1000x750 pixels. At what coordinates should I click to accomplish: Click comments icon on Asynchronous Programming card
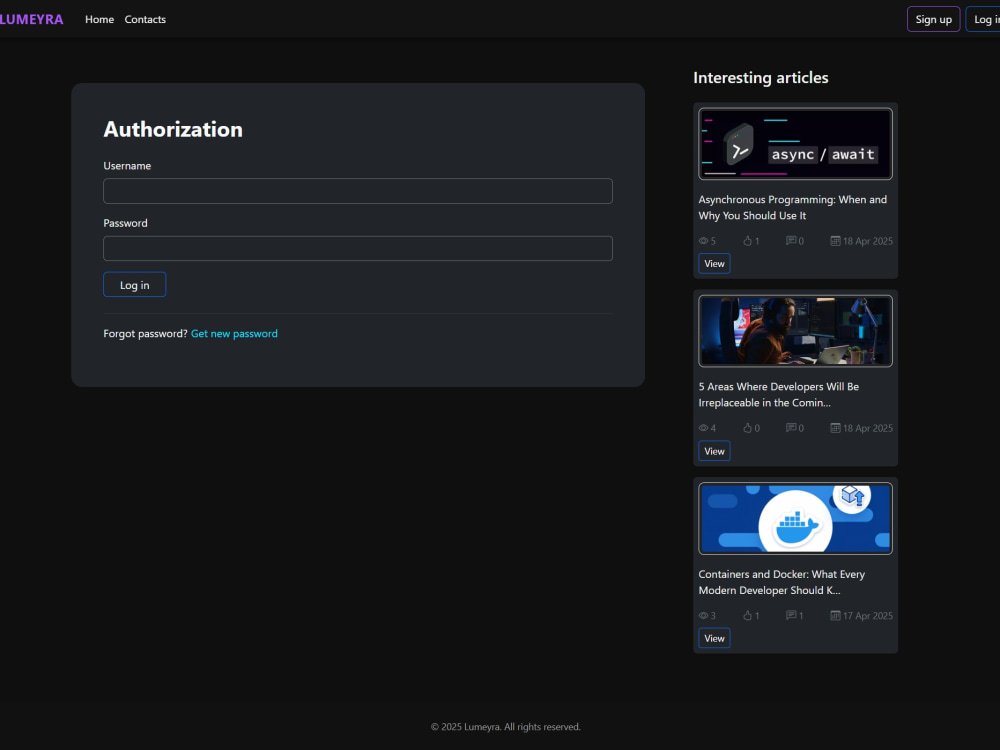tap(791, 240)
